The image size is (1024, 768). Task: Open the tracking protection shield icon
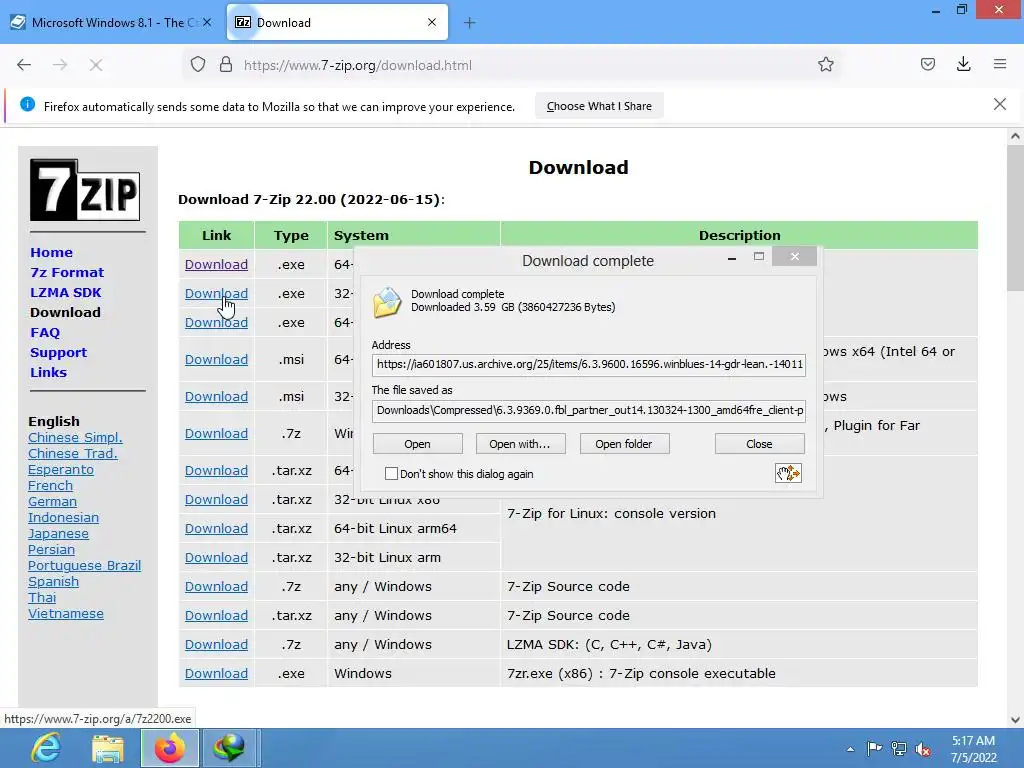click(x=198, y=65)
